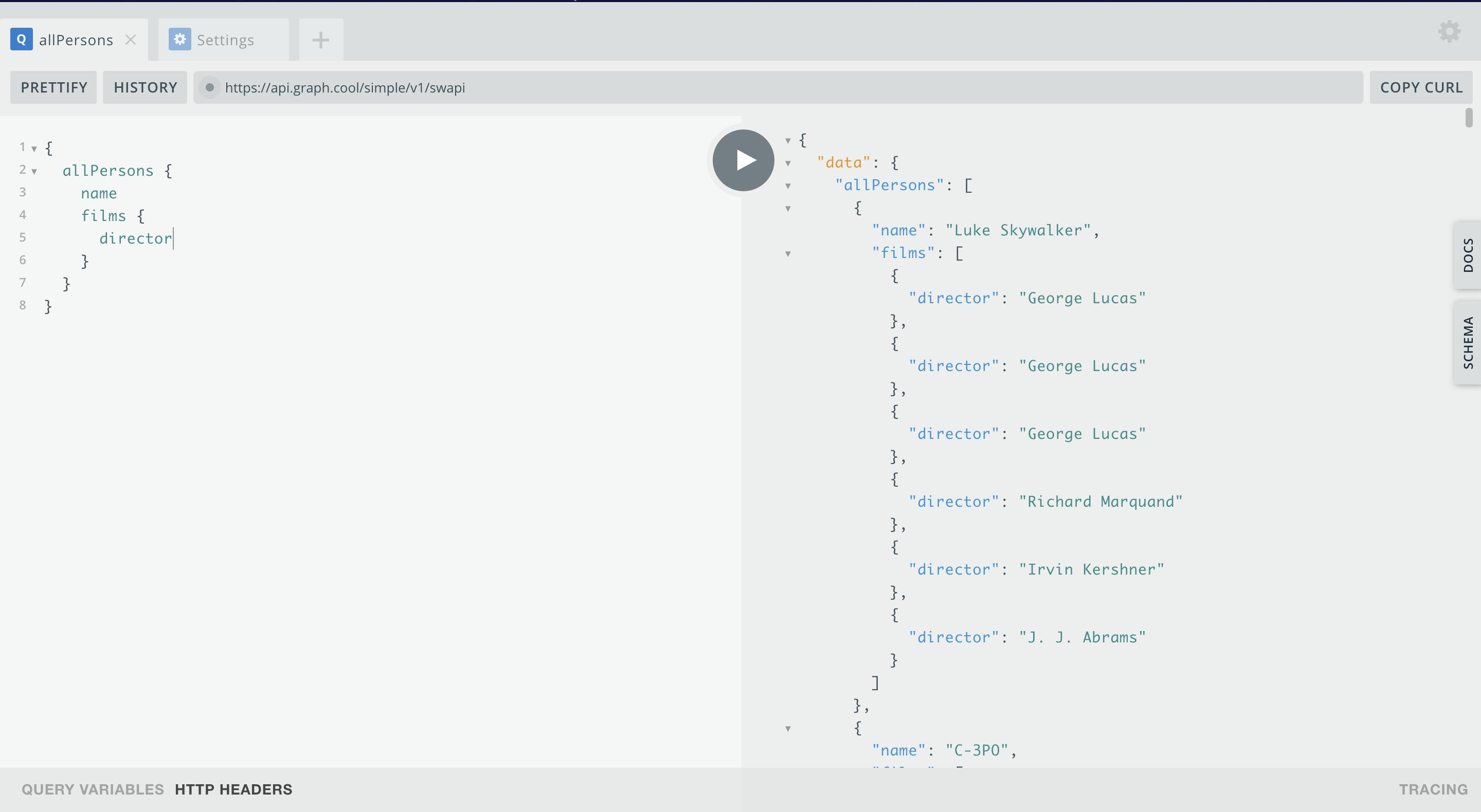Screen dimensions: 1481x812
Task: Open the DOCS side panel
Action: [x=1468, y=255]
